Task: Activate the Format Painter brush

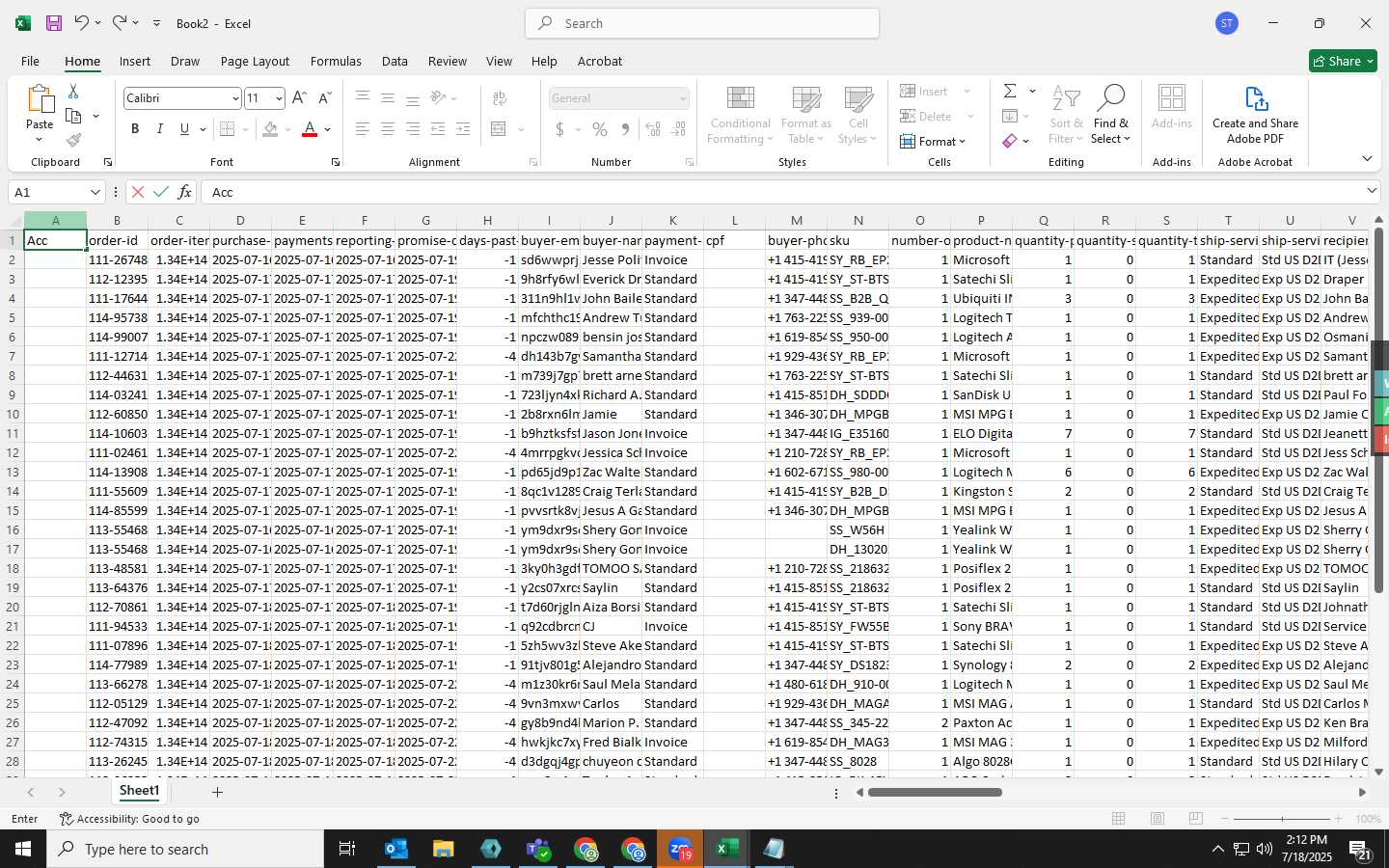Action: (73, 141)
